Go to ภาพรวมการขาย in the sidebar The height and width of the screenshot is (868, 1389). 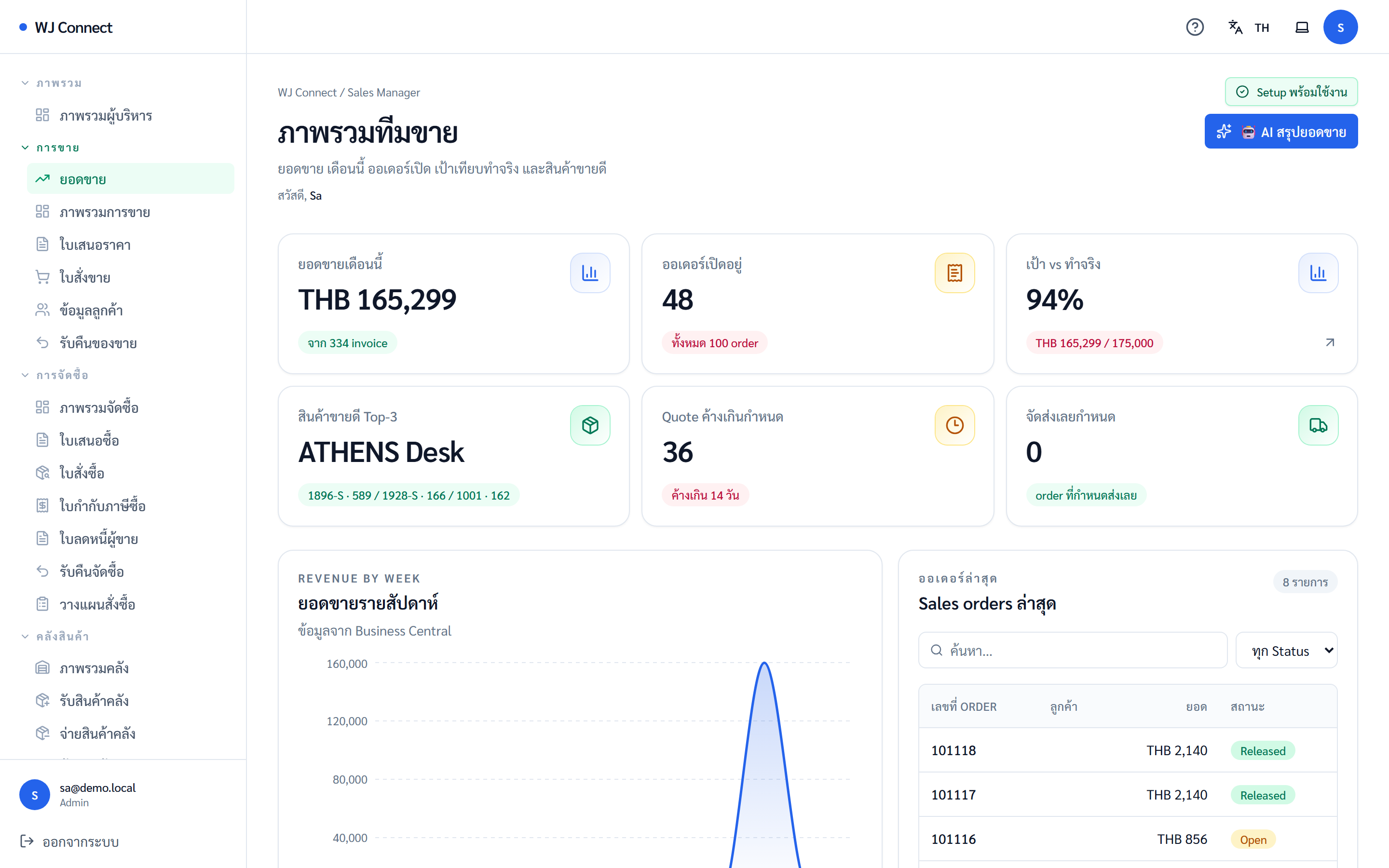pyautogui.click(x=130, y=212)
